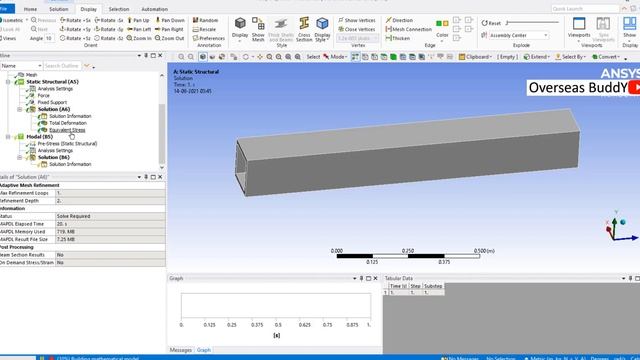The image size is (640, 360).
Task: Toggle edge Direction display
Action: (399, 20)
